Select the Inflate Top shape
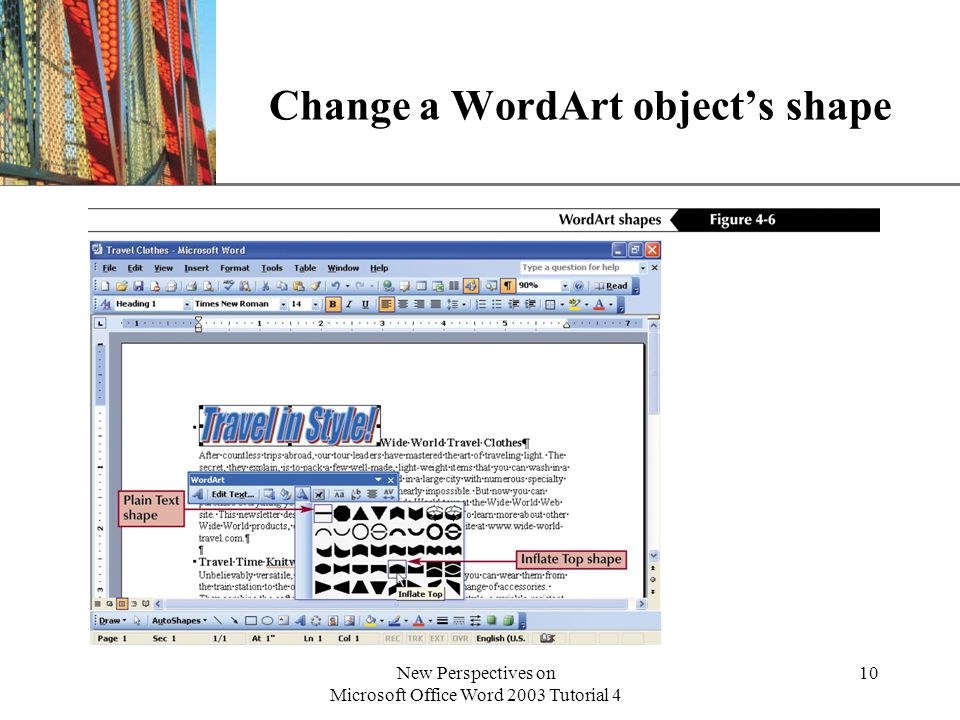The height and width of the screenshot is (720, 960). [x=397, y=569]
